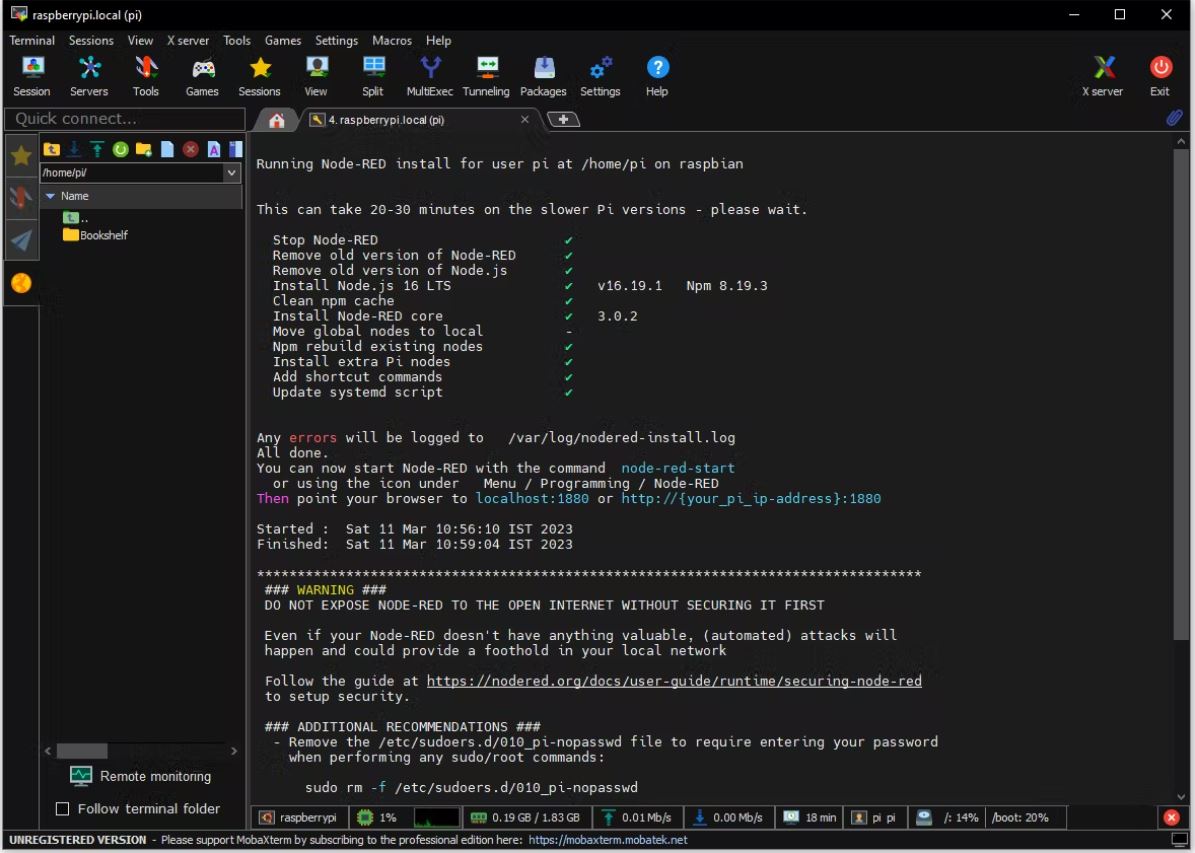
Task: Click the CPU 1% status entry
Action: pos(378,818)
